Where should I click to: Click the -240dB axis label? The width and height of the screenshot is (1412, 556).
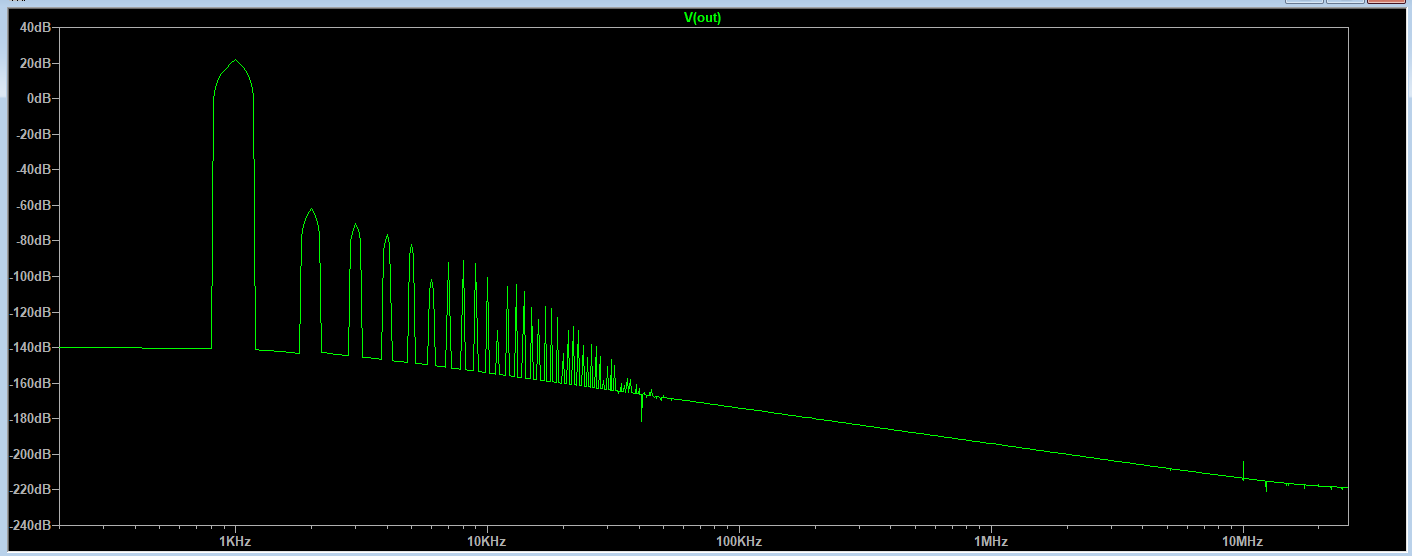point(30,525)
